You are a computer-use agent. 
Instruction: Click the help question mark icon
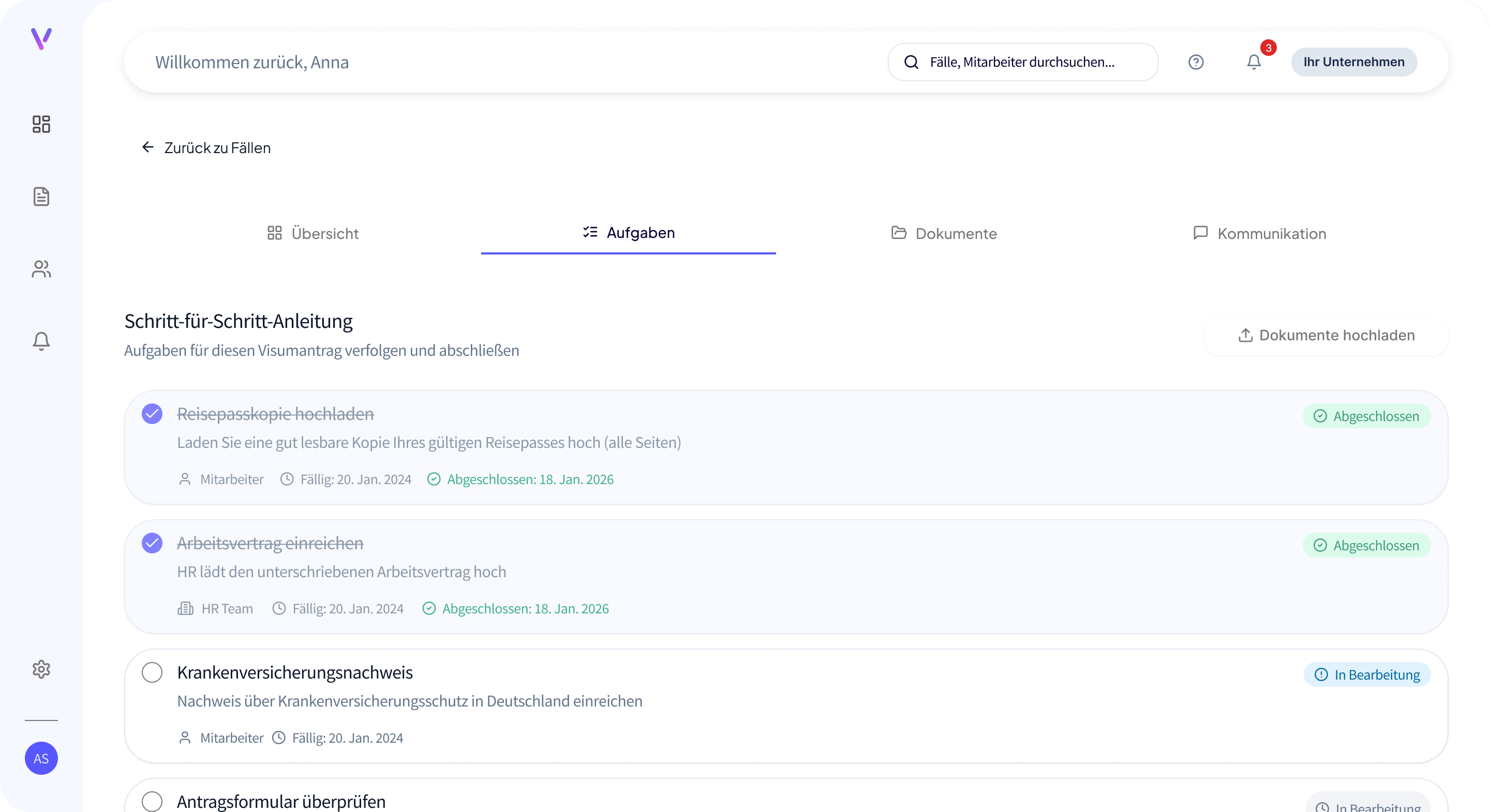click(x=1196, y=63)
